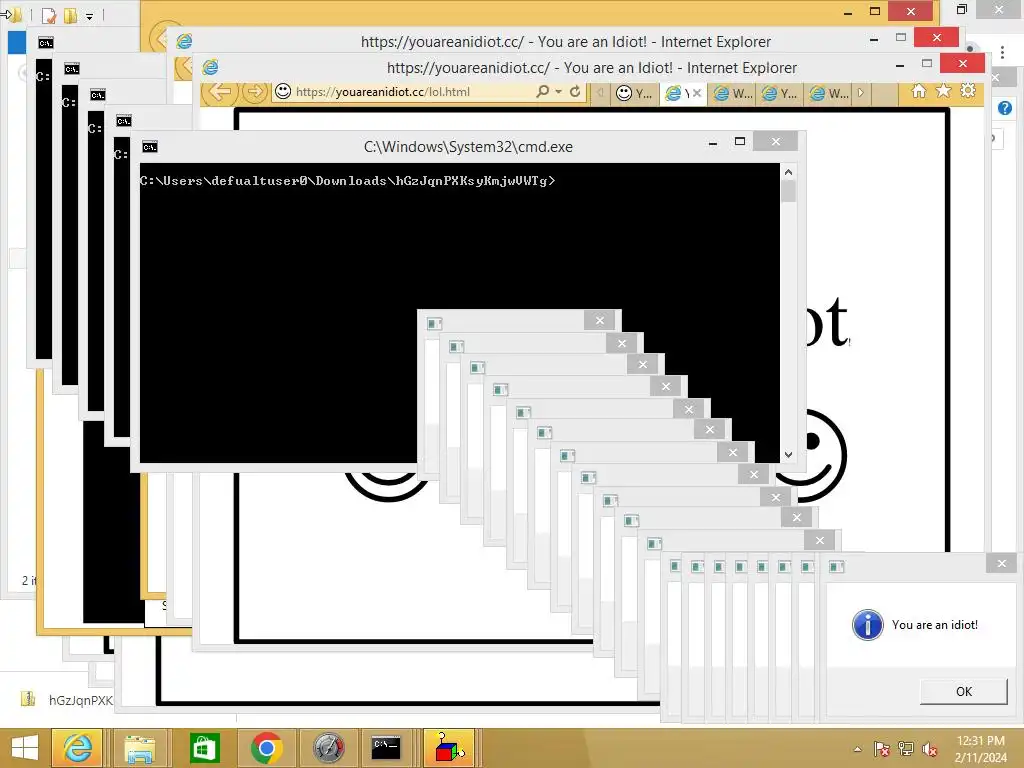The width and height of the screenshot is (1024, 768).
Task: Go forward in the front Internet Explorer window
Action: (x=255, y=92)
